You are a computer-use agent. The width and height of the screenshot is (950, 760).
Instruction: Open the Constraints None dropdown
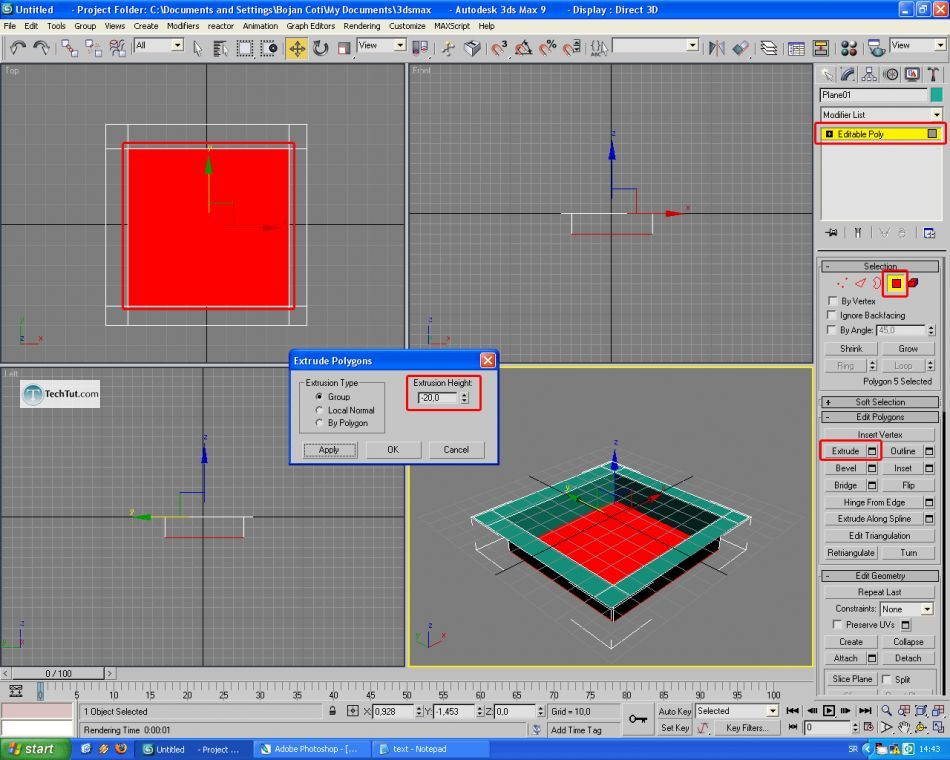(906, 608)
